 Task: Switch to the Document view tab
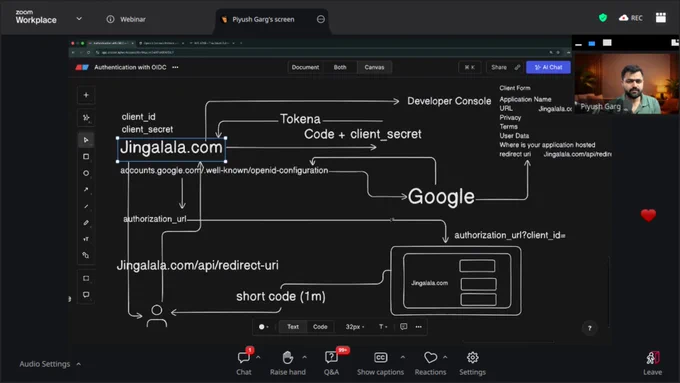tap(305, 67)
